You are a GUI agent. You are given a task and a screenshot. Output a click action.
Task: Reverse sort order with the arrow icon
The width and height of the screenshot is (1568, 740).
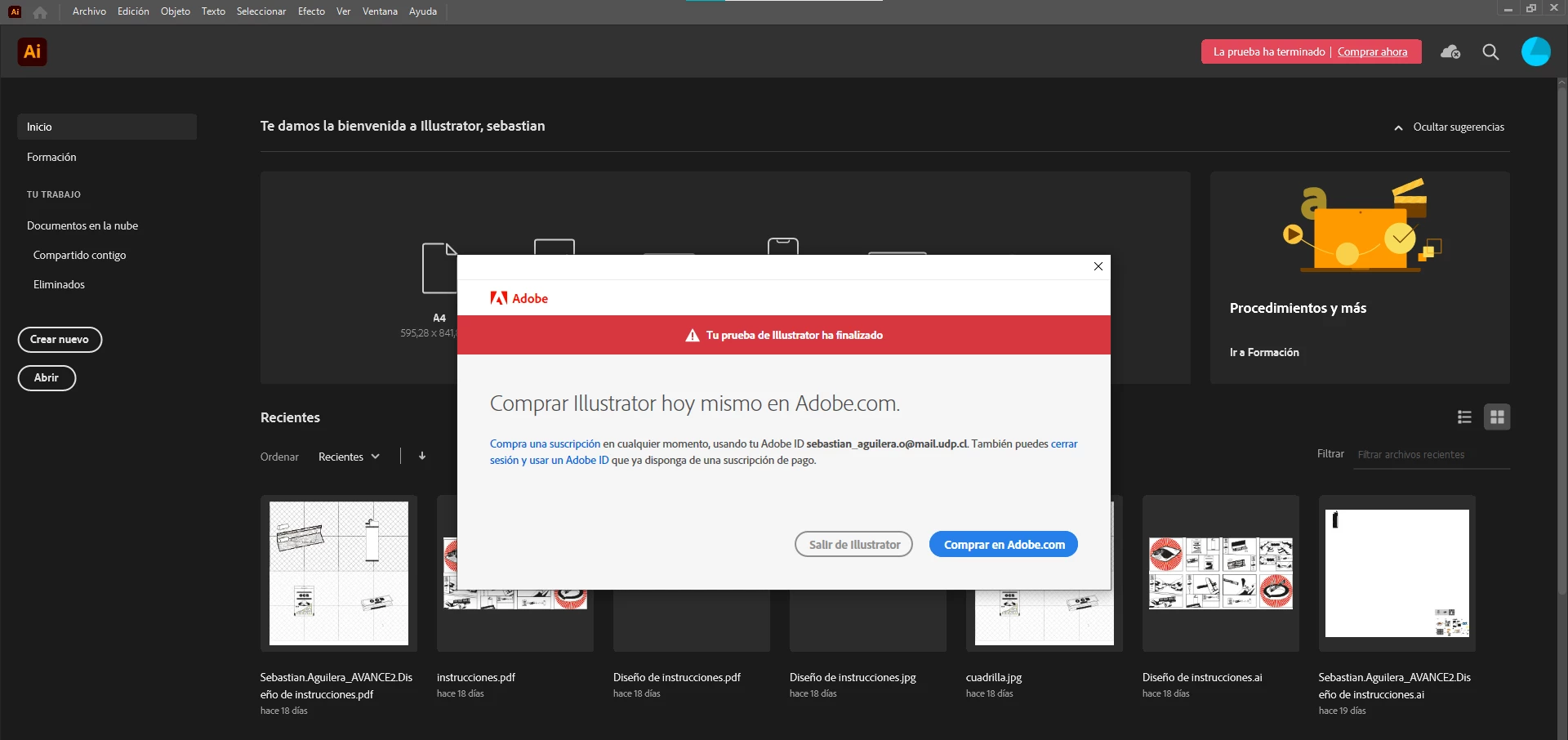422,457
